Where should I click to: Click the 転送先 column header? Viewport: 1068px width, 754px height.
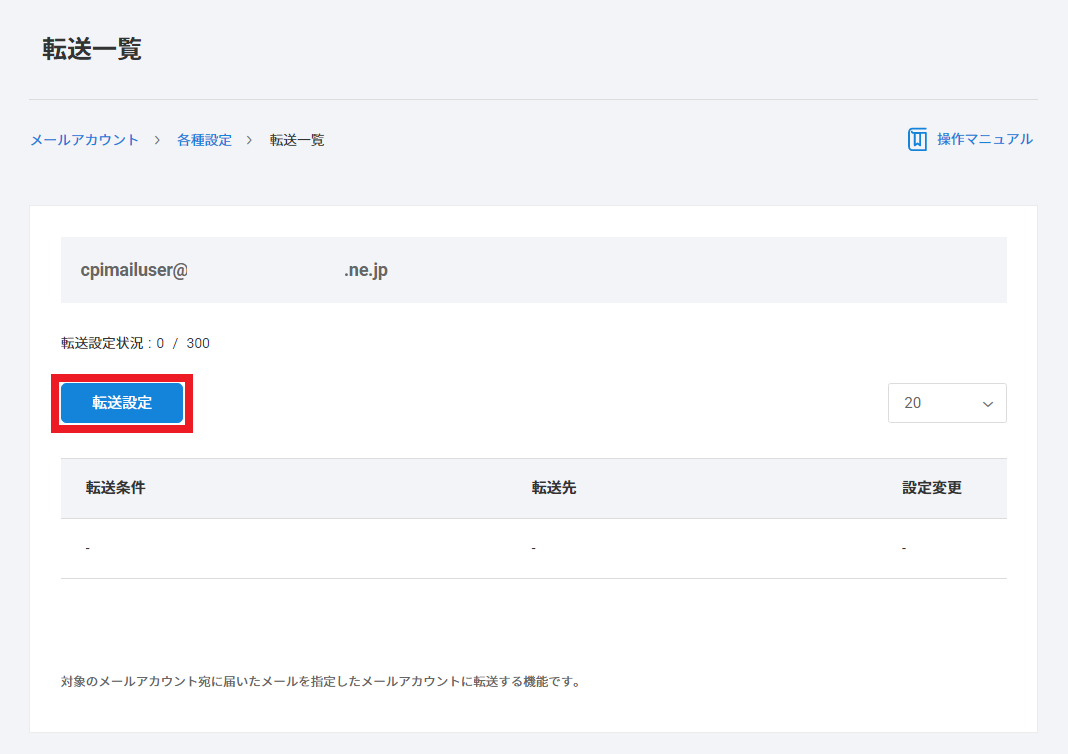pos(553,488)
